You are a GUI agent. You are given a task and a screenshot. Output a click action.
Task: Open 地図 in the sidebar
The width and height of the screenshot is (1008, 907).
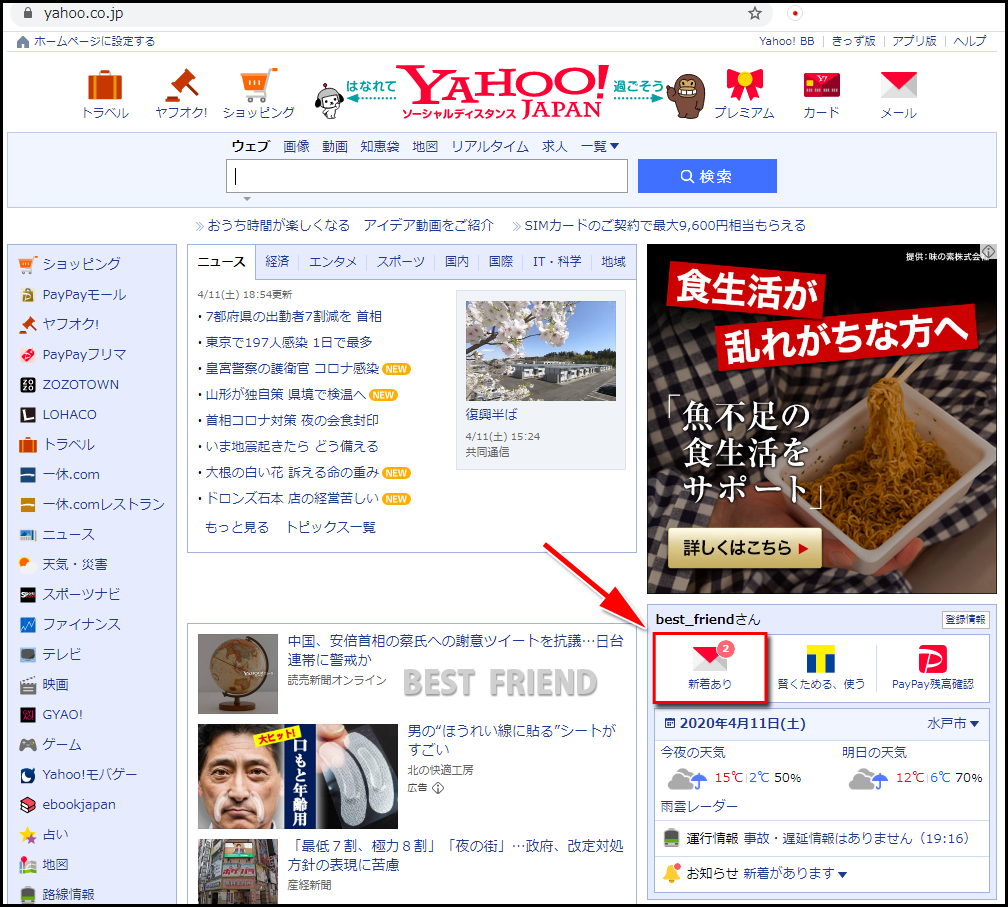tap(55, 865)
